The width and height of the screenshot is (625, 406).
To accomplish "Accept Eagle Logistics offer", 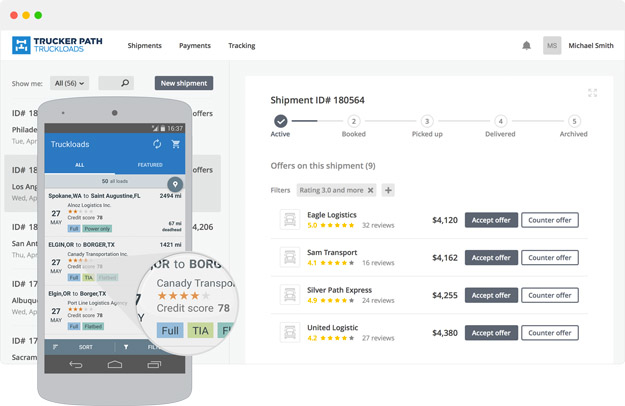I will 491,220.
